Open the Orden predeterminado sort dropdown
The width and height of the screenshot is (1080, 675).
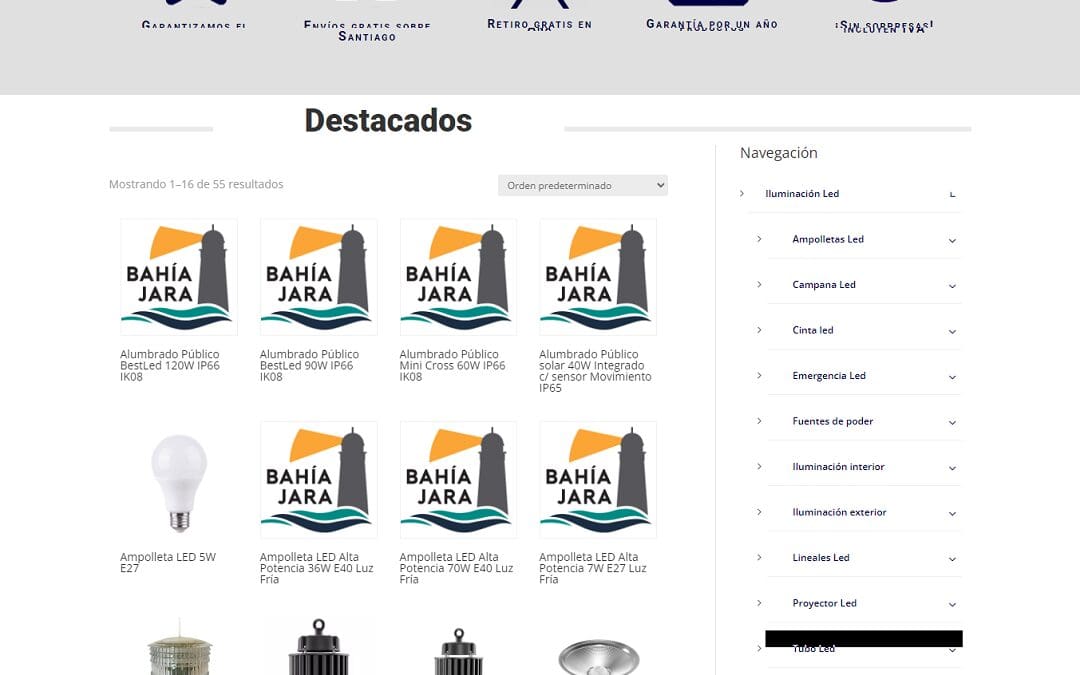583,185
